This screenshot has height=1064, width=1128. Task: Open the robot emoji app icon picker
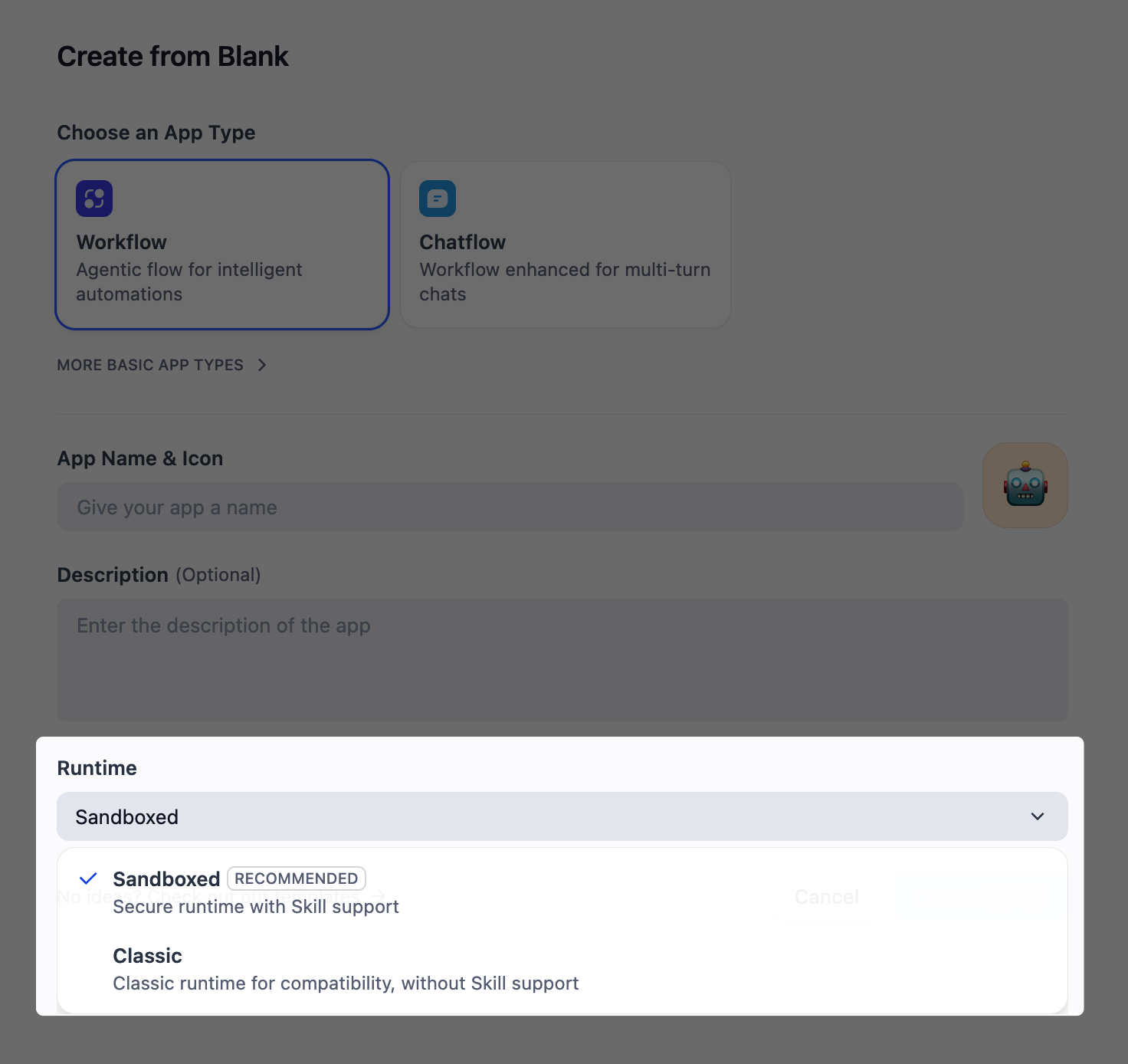click(x=1025, y=485)
